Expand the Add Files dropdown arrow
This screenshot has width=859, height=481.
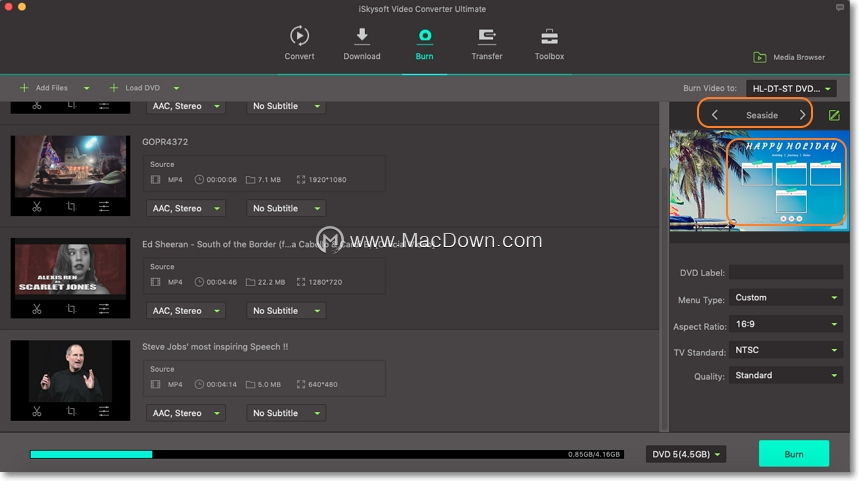87,88
